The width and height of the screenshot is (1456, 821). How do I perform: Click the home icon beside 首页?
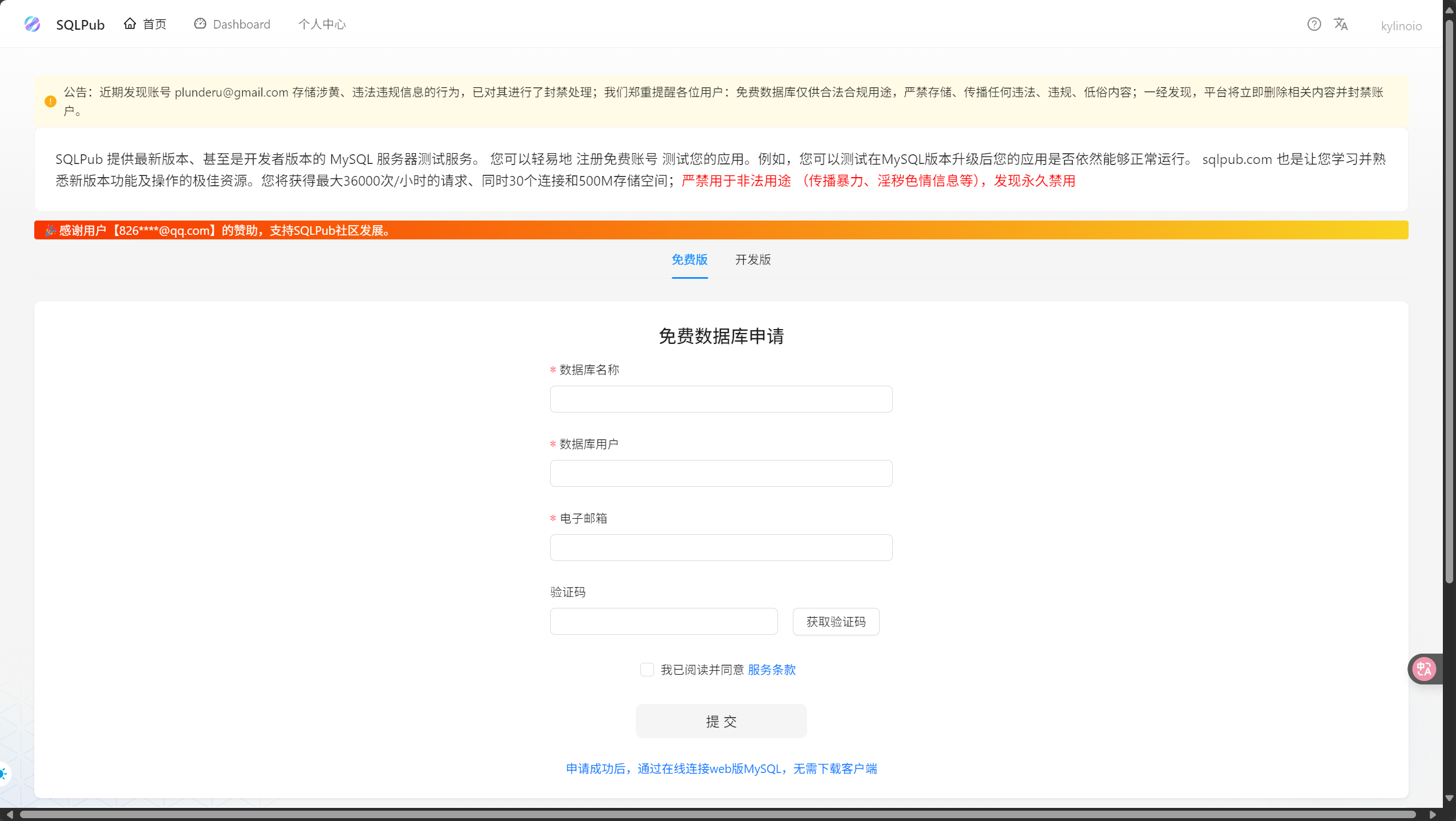click(130, 23)
